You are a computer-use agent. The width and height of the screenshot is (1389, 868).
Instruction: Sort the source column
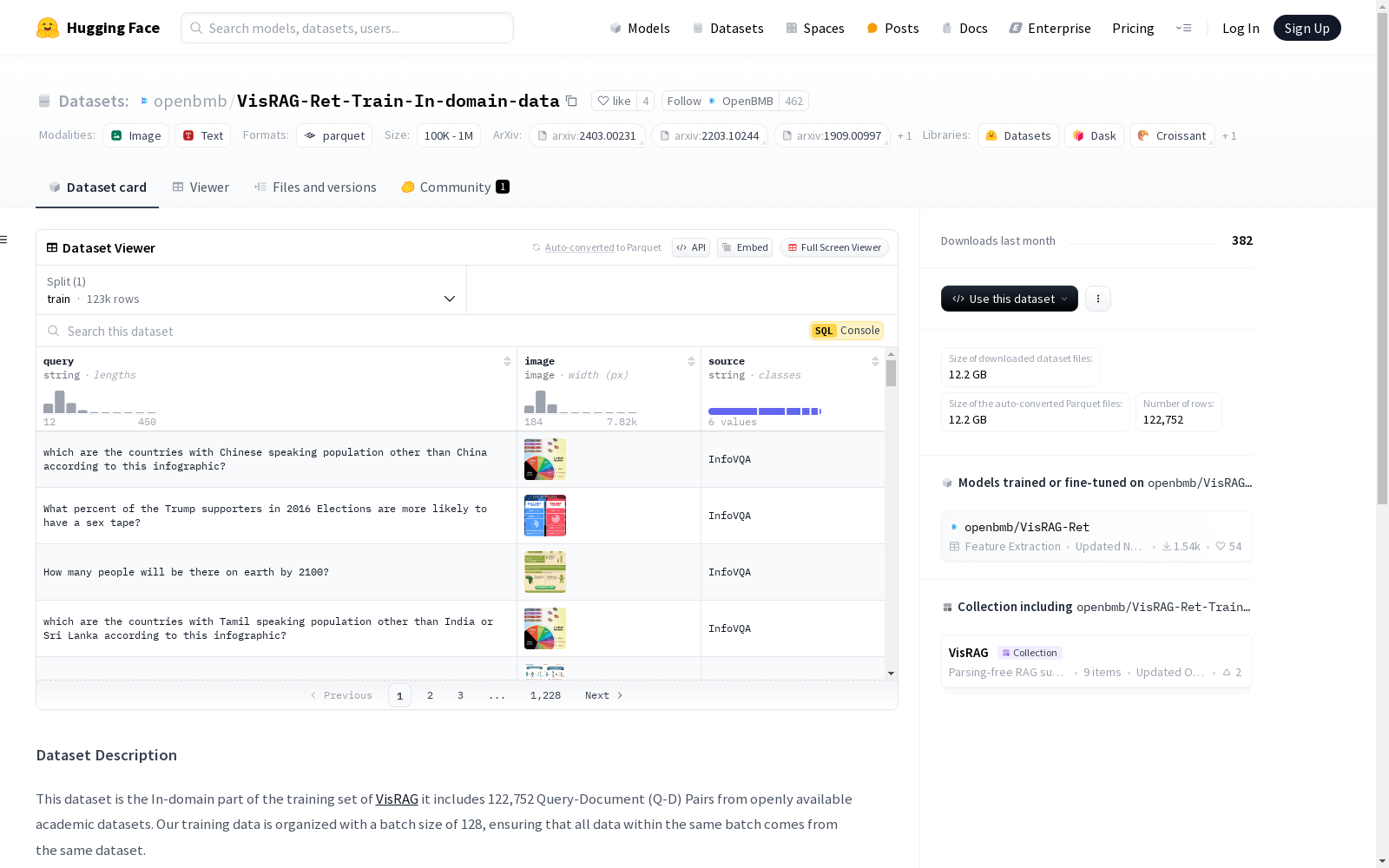[875, 361]
